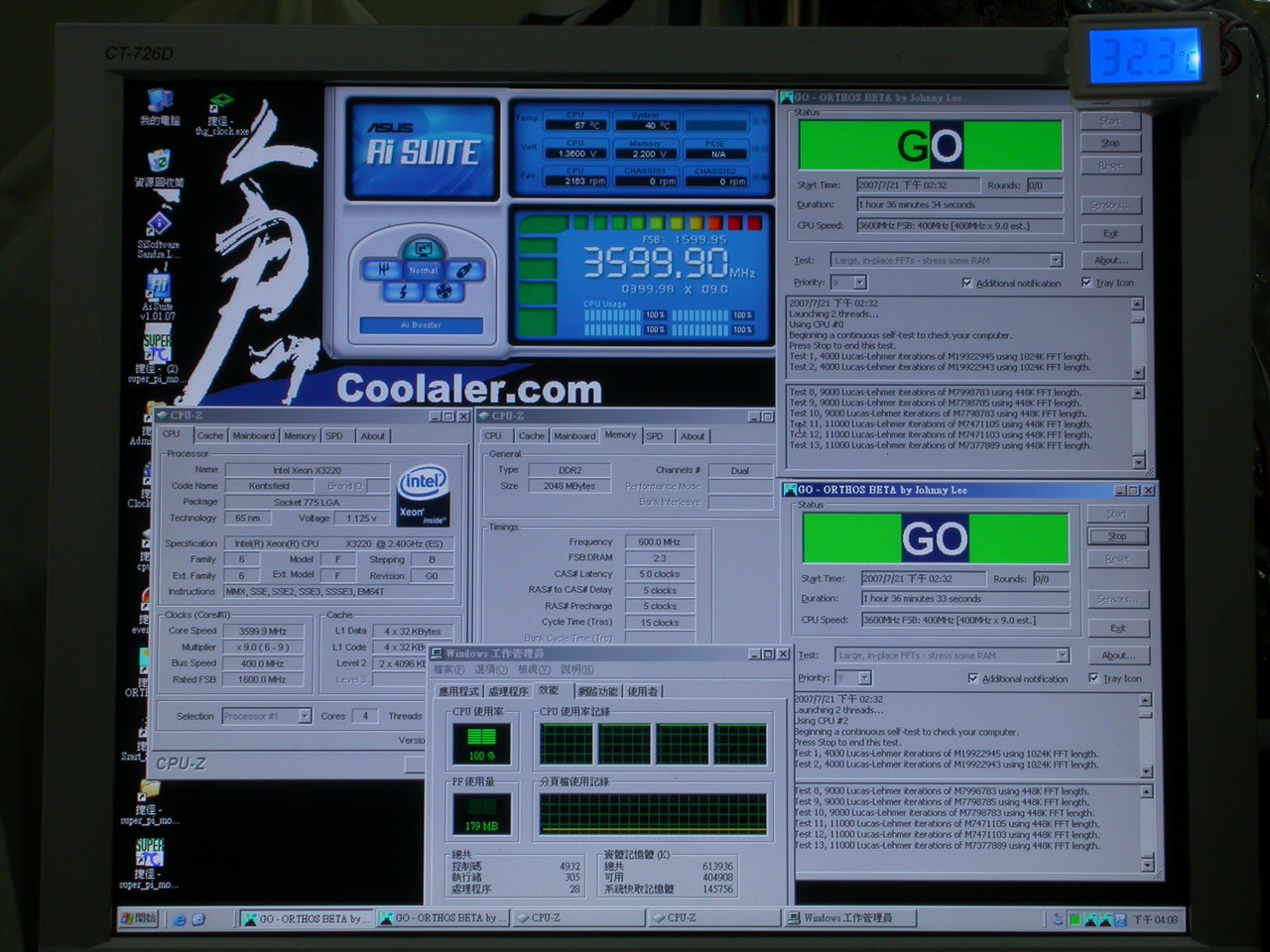Switch to first ORTHOS BETA taskbar button
The width and height of the screenshot is (1270, 952).
point(306,918)
